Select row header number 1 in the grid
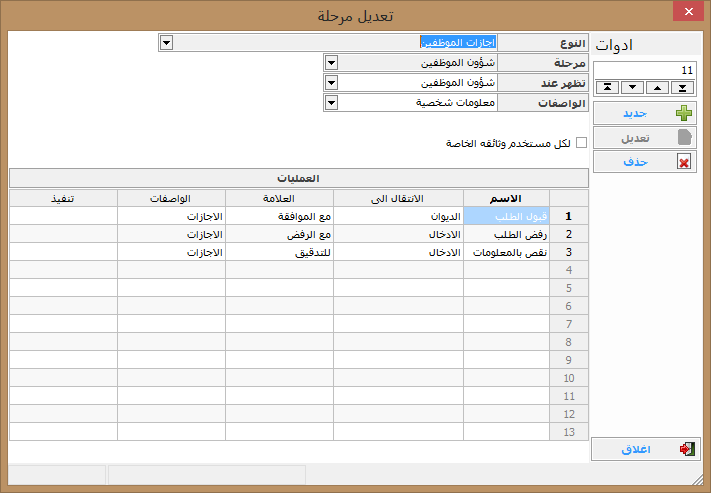This screenshot has height=493, width=711. pos(569,215)
